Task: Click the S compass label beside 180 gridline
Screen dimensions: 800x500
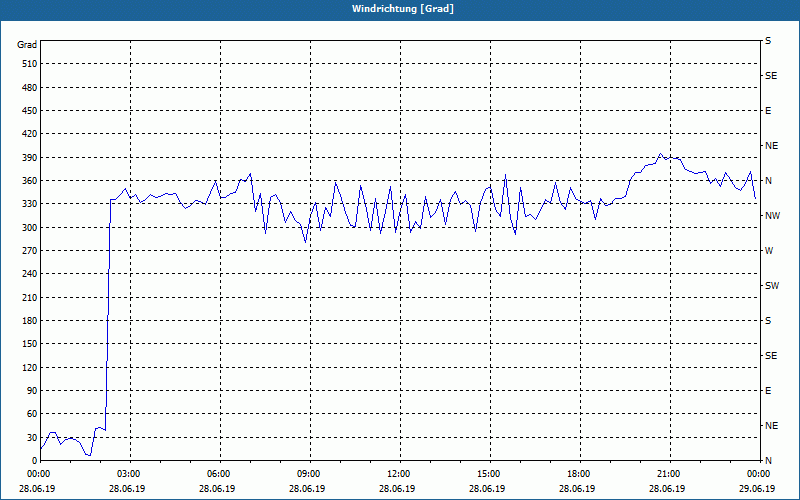Action: coord(768,320)
